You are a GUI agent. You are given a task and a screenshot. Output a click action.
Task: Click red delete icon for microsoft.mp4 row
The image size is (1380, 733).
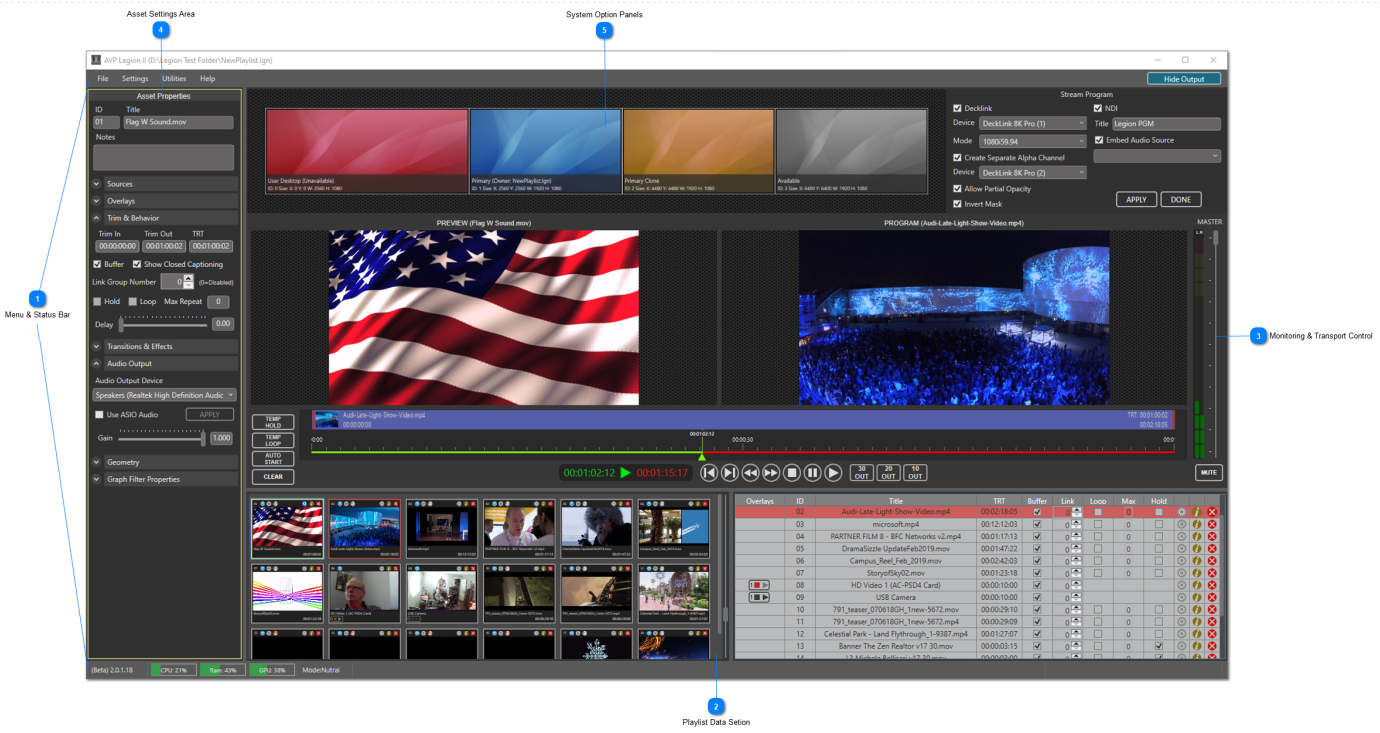[1212, 524]
